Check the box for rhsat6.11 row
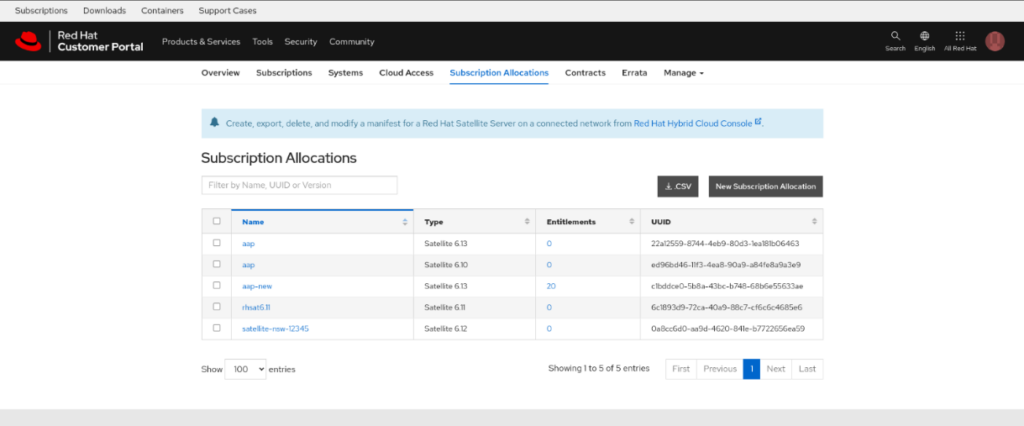The width and height of the screenshot is (1024, 426). point(217,306)
